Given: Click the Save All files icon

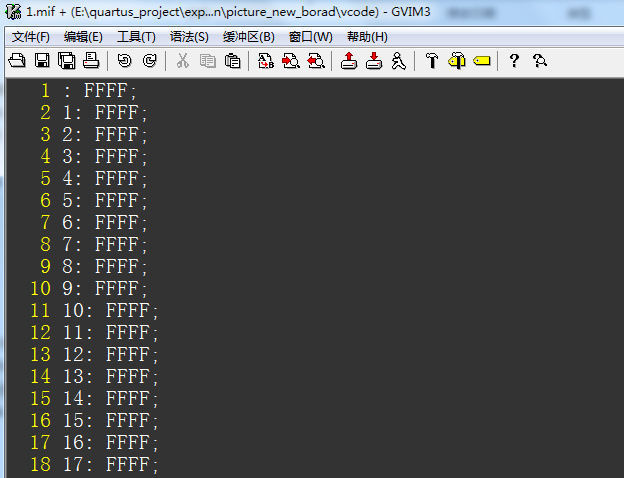Looking at the screenshot, I should pyautogui.click(x=66, y=61).
